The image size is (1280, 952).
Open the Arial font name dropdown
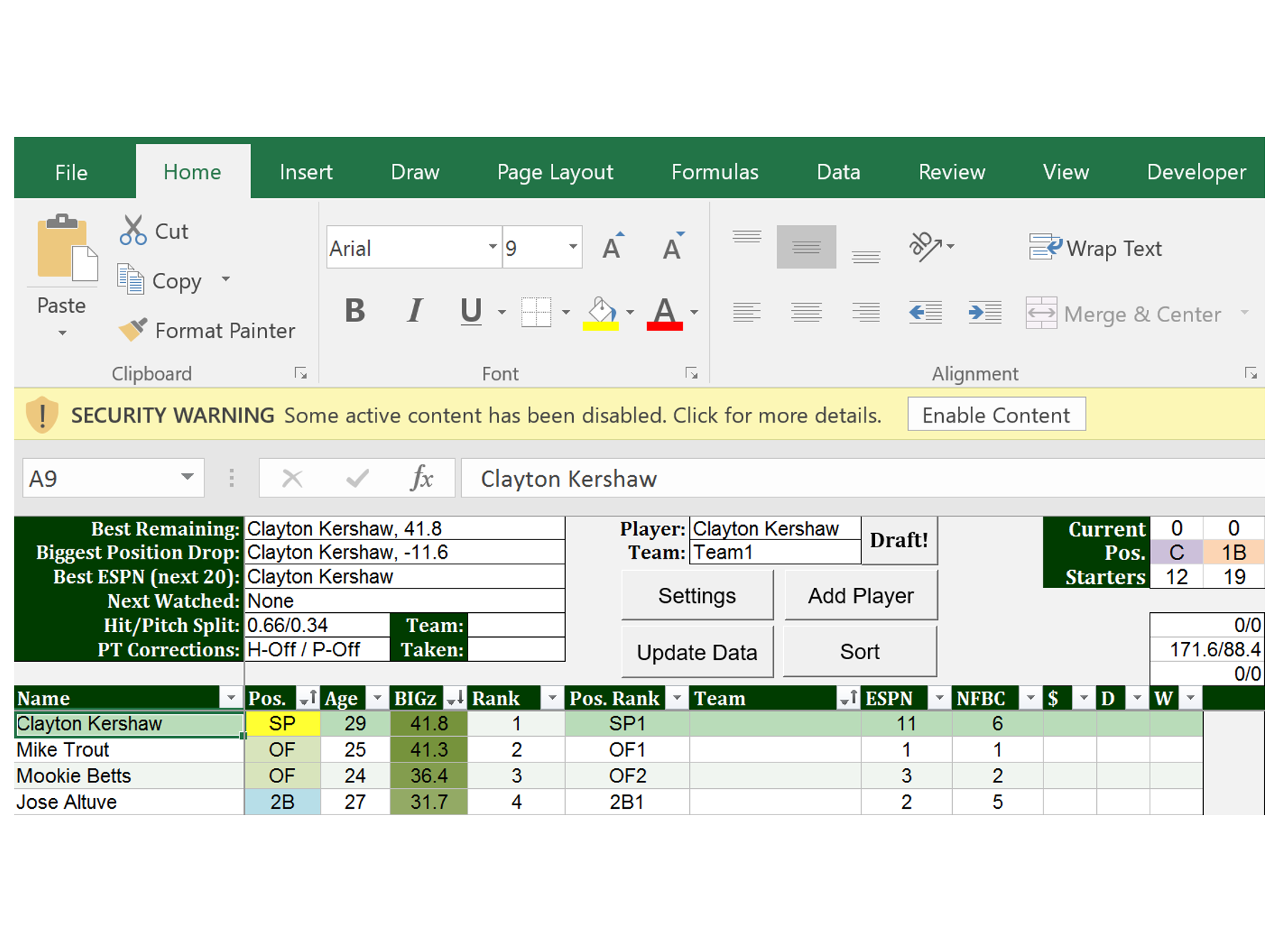pos(492,247)
